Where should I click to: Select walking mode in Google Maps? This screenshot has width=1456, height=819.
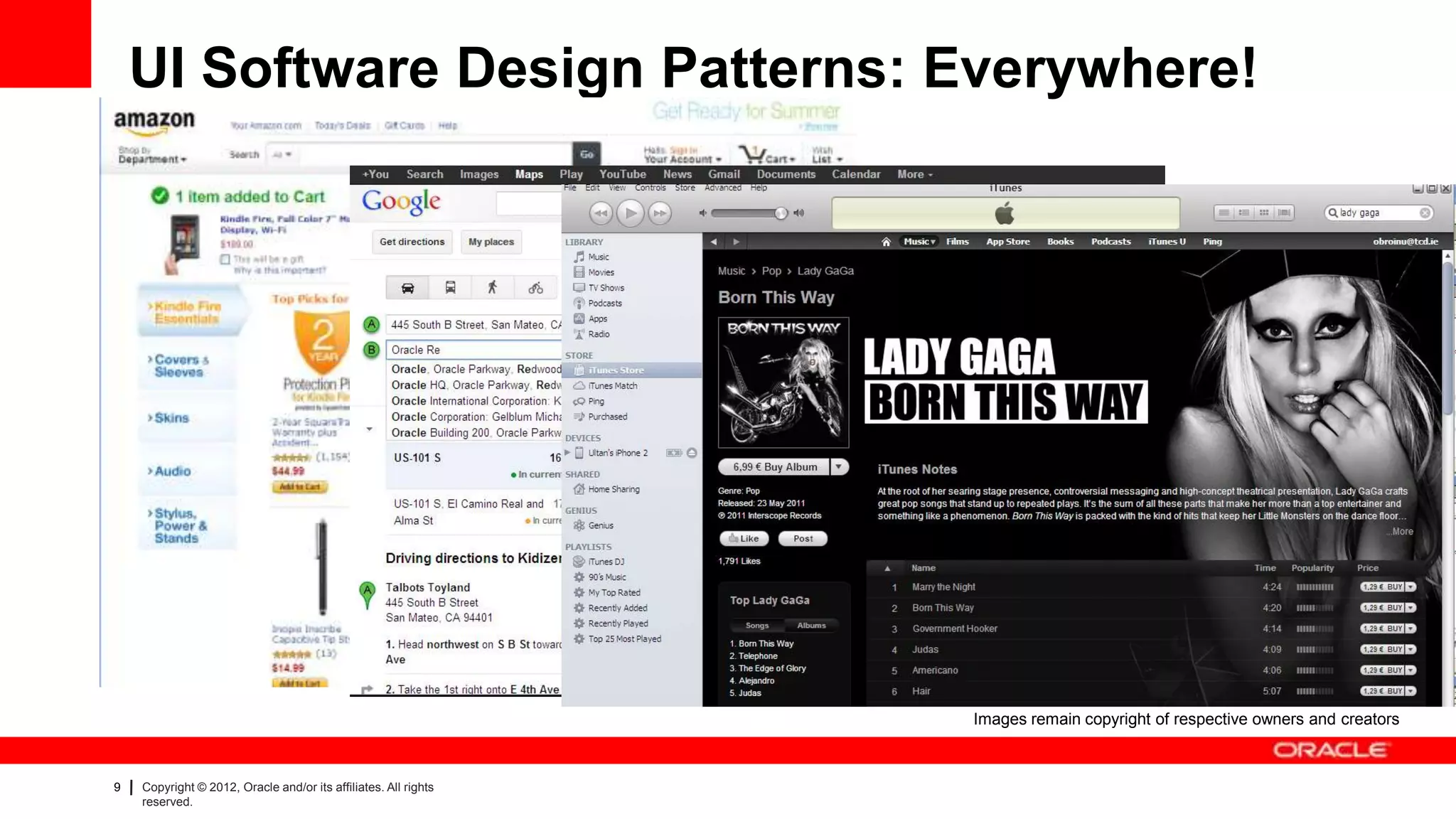coord(492,288)
